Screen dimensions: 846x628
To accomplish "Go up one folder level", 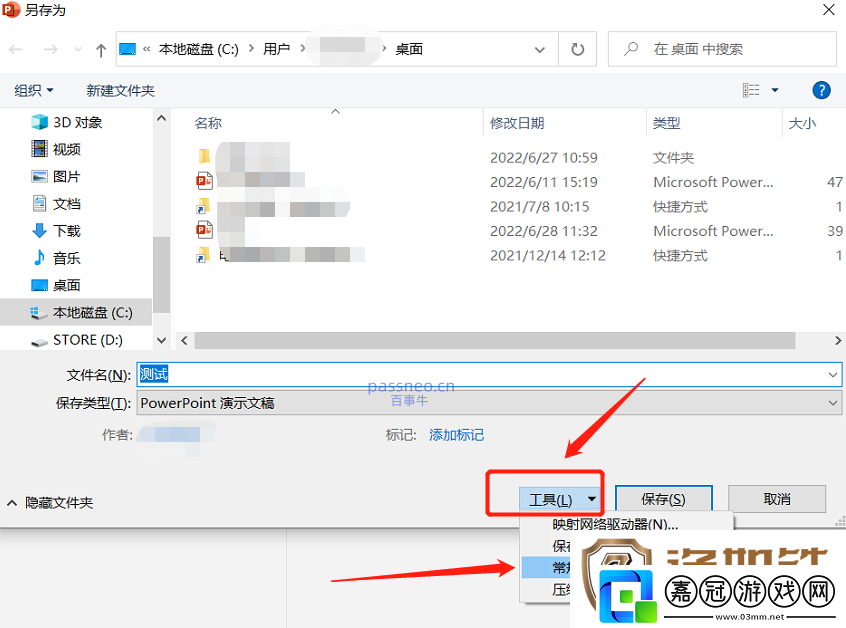I will coord(101,50).
